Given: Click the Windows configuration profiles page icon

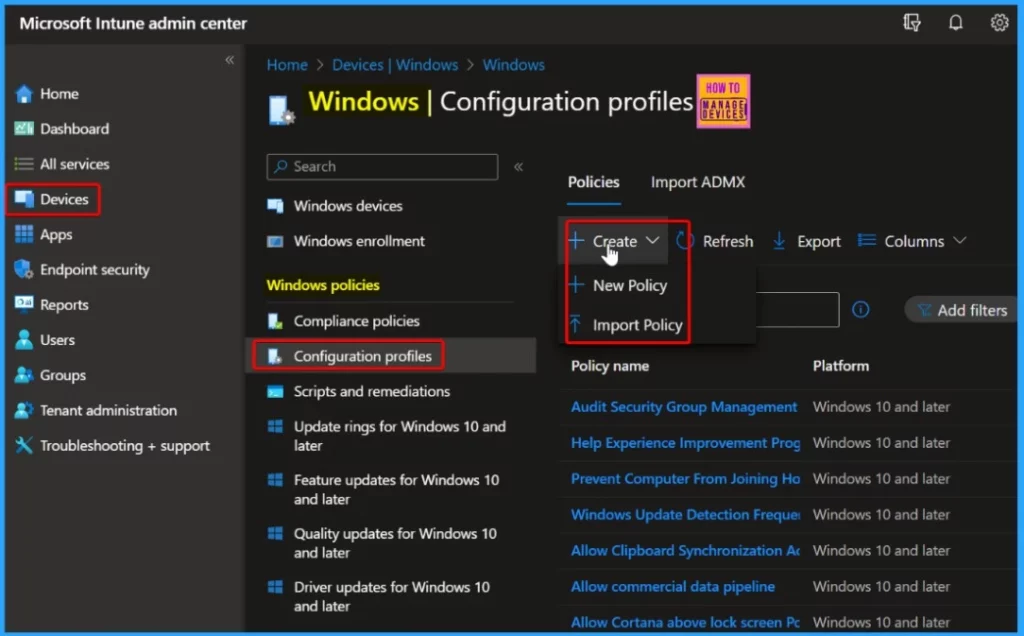Looking at the screenshot, I should [x=281, y=110].
